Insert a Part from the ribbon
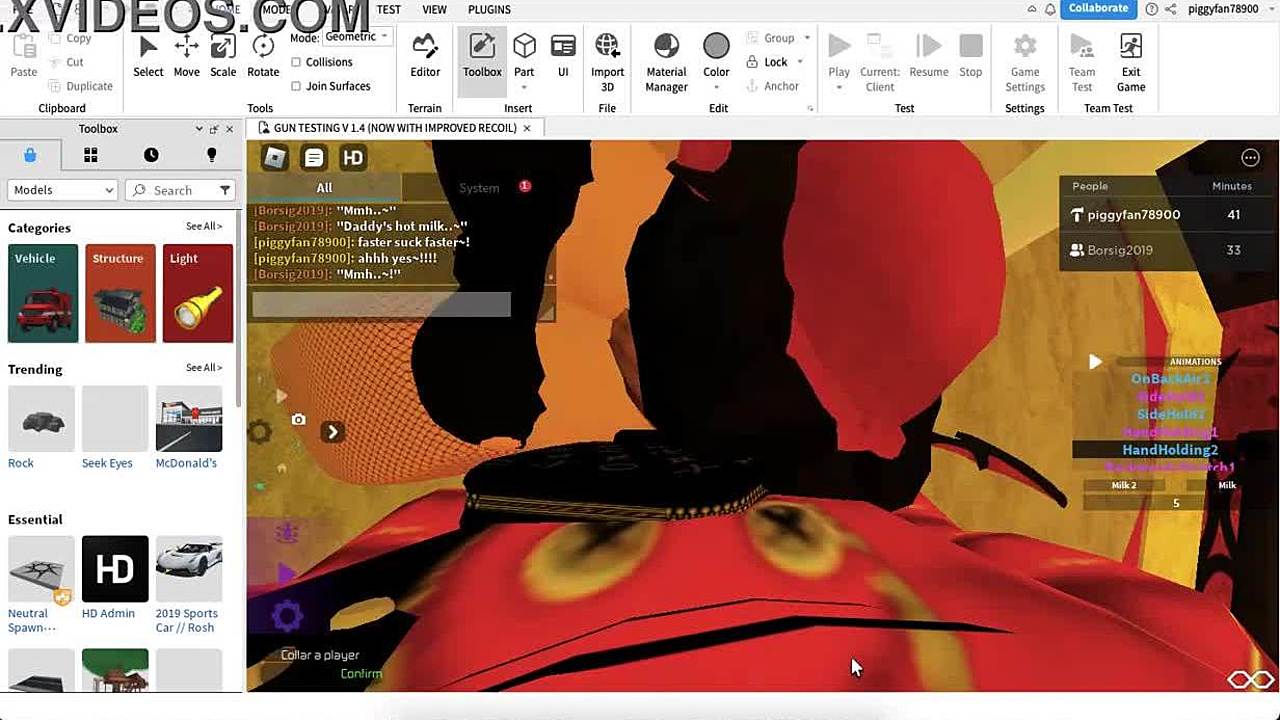 tap(524, 56)
